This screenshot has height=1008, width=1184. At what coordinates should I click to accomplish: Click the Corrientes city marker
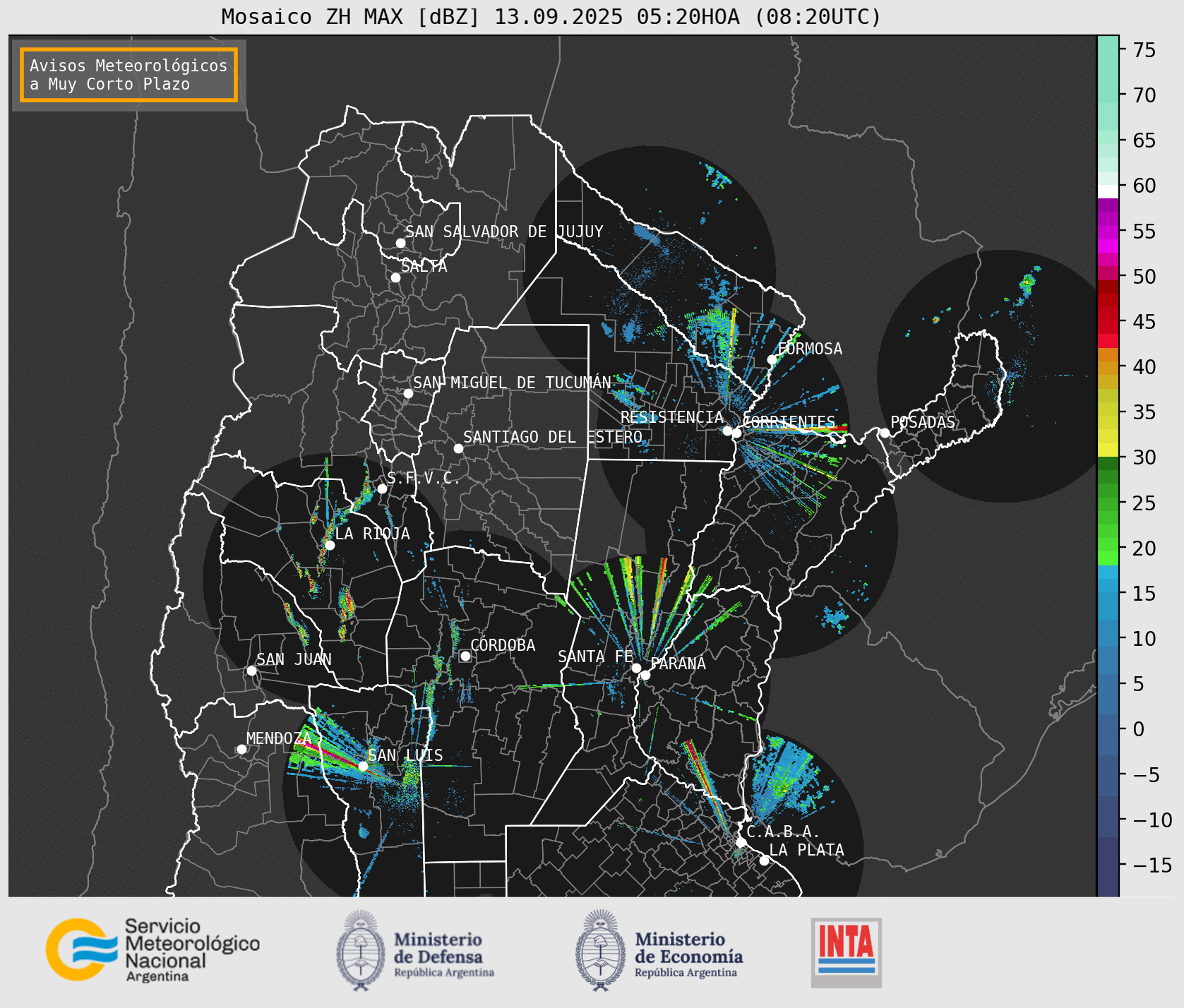[x=736, y=433]
